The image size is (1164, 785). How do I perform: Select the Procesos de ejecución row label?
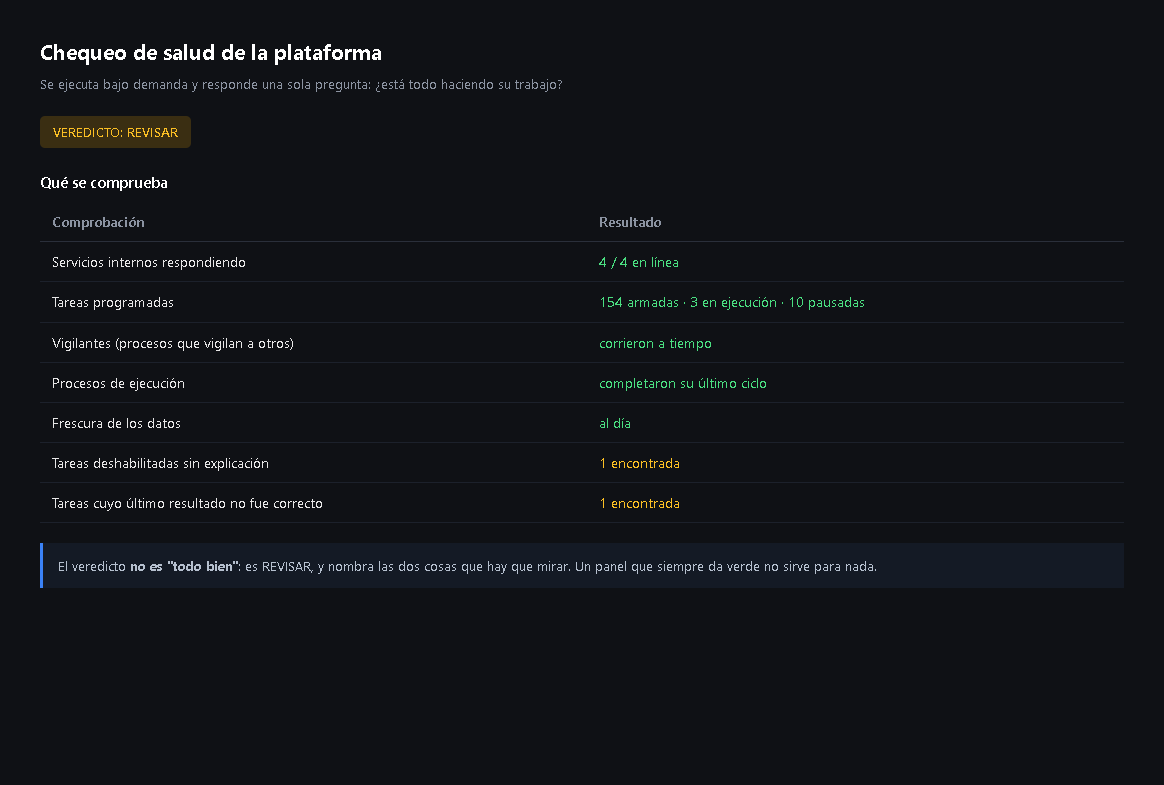pos(118,383)
